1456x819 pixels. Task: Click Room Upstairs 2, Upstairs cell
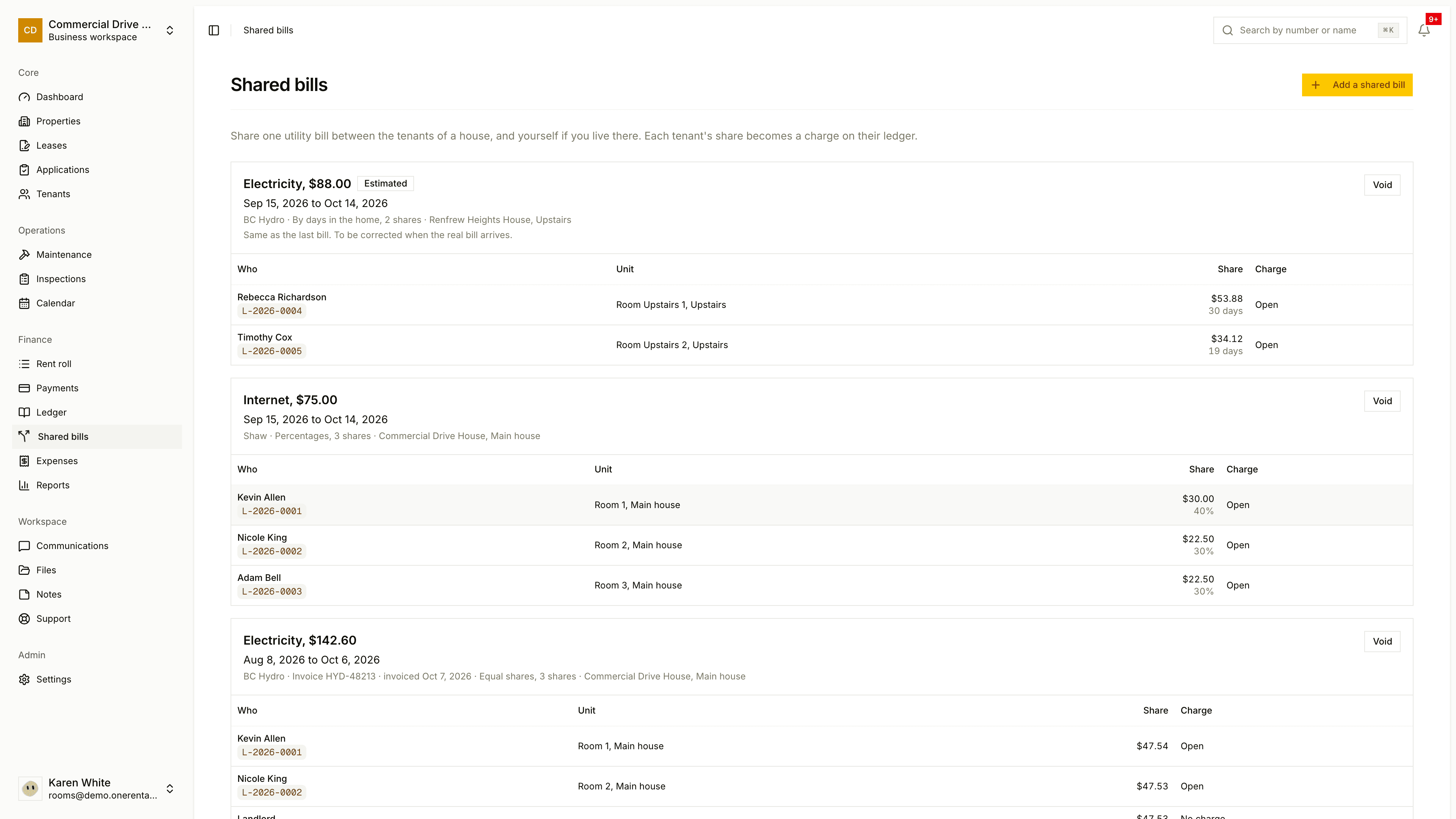pyautogui.click(x=672, y=345)
